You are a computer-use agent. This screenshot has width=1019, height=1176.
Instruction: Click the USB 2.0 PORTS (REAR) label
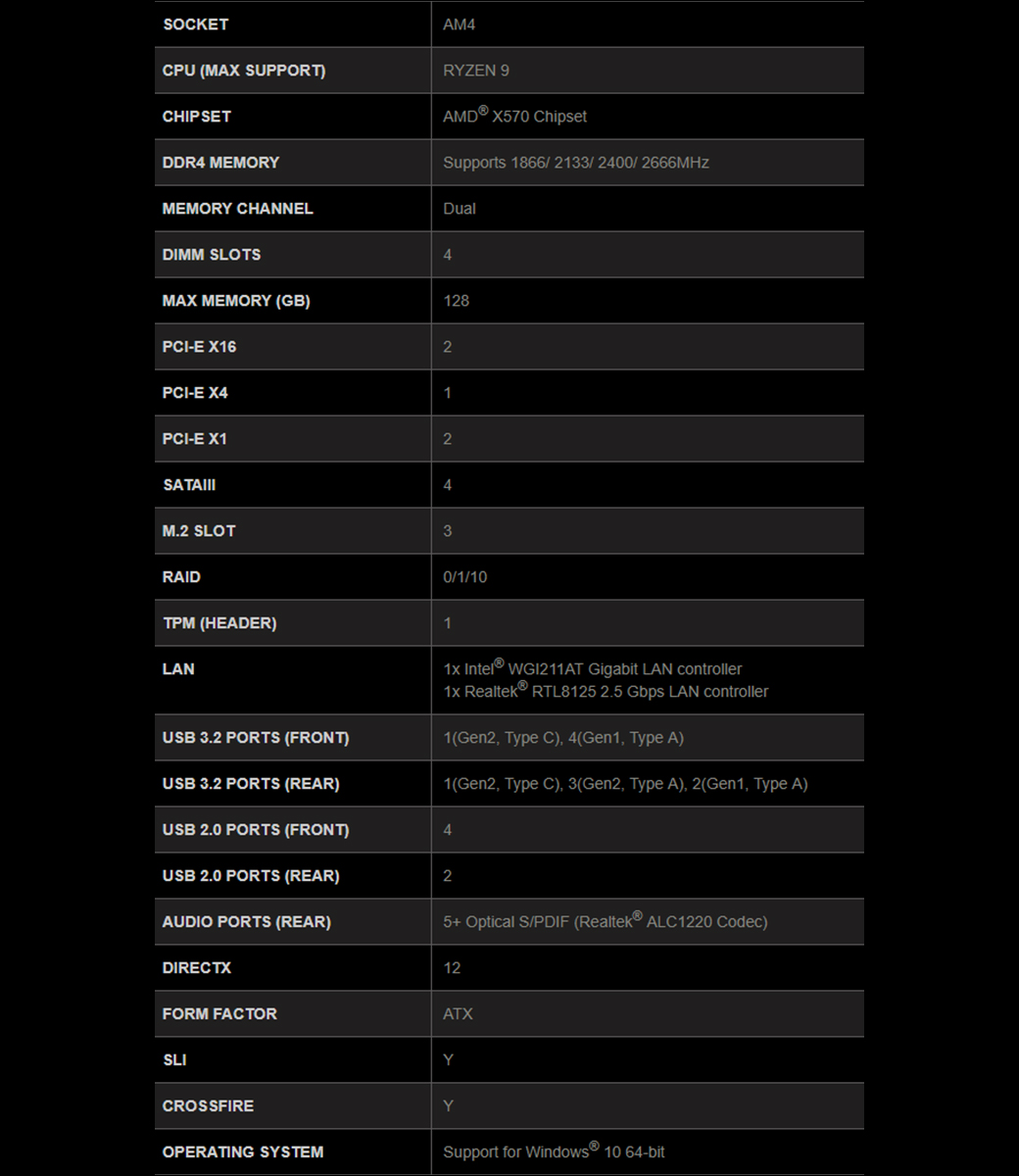point(251,876)
